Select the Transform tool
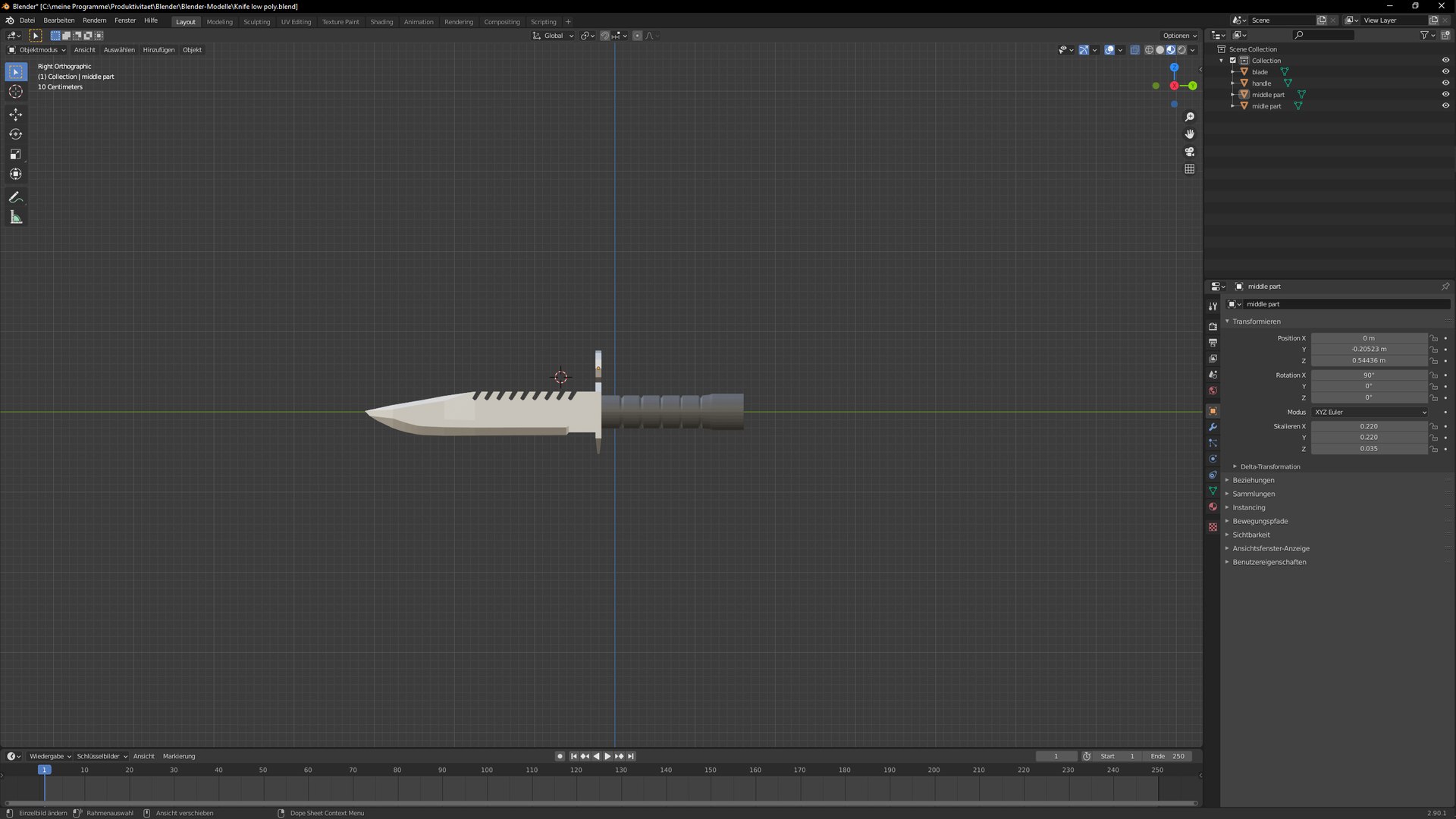The height and width of the screenshot is (819, 1456). click(x=16, y=174)
